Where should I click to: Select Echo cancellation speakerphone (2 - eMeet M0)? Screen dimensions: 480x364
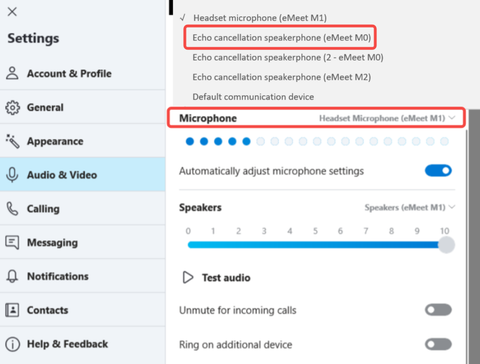pos(288,57)
